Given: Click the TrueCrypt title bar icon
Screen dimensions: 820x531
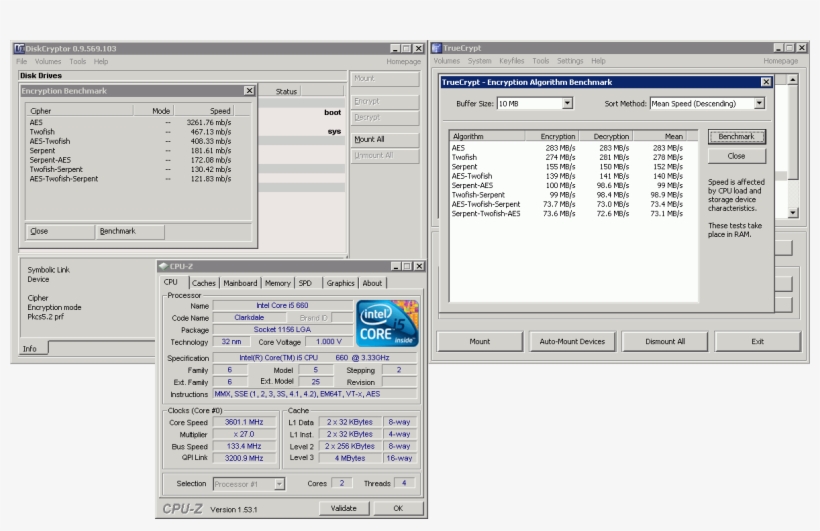Looking at the screenshot, I should (x=437, y=48).
